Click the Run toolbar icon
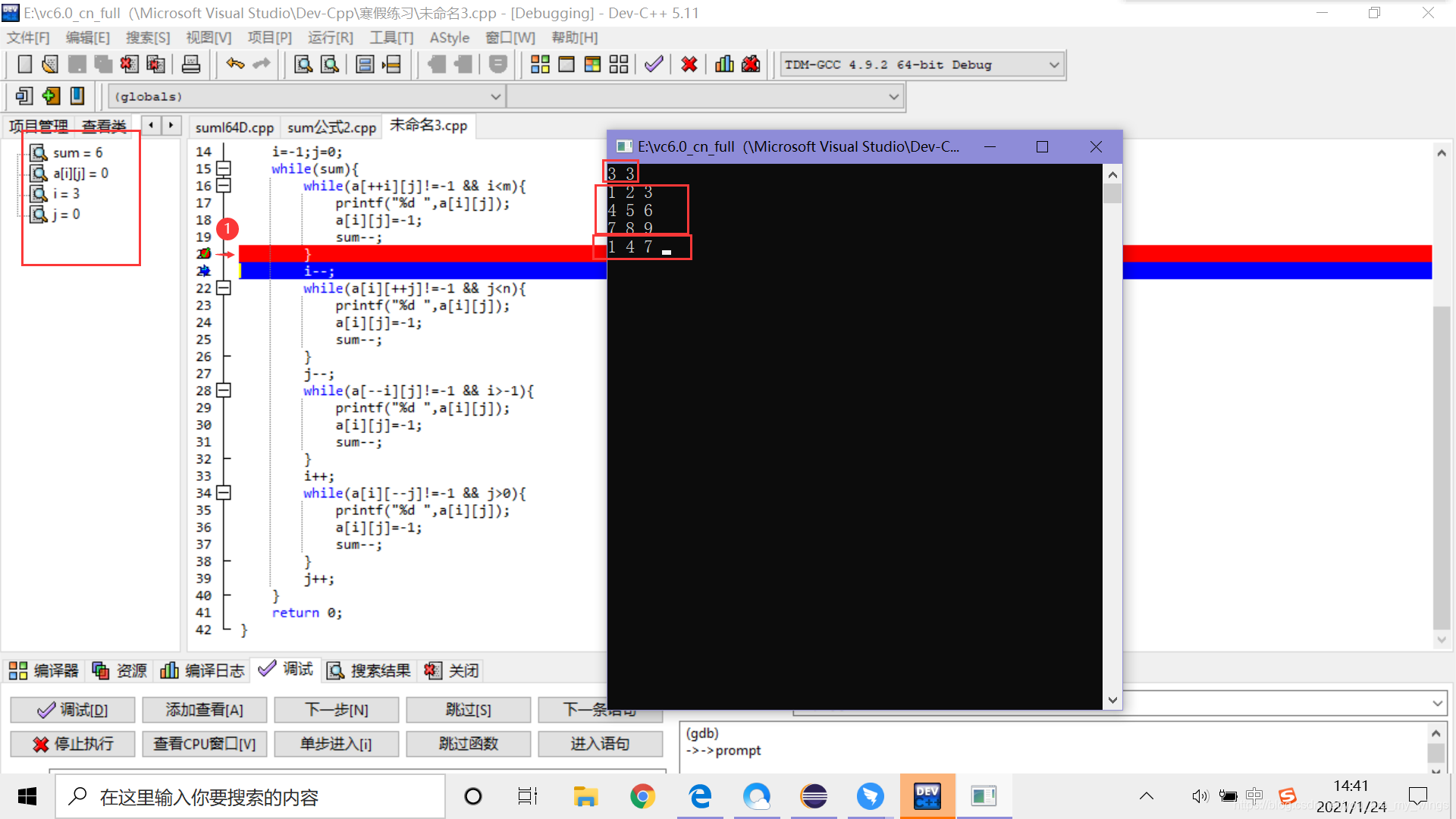This screenshot has height=819, width=1456. 566,64
